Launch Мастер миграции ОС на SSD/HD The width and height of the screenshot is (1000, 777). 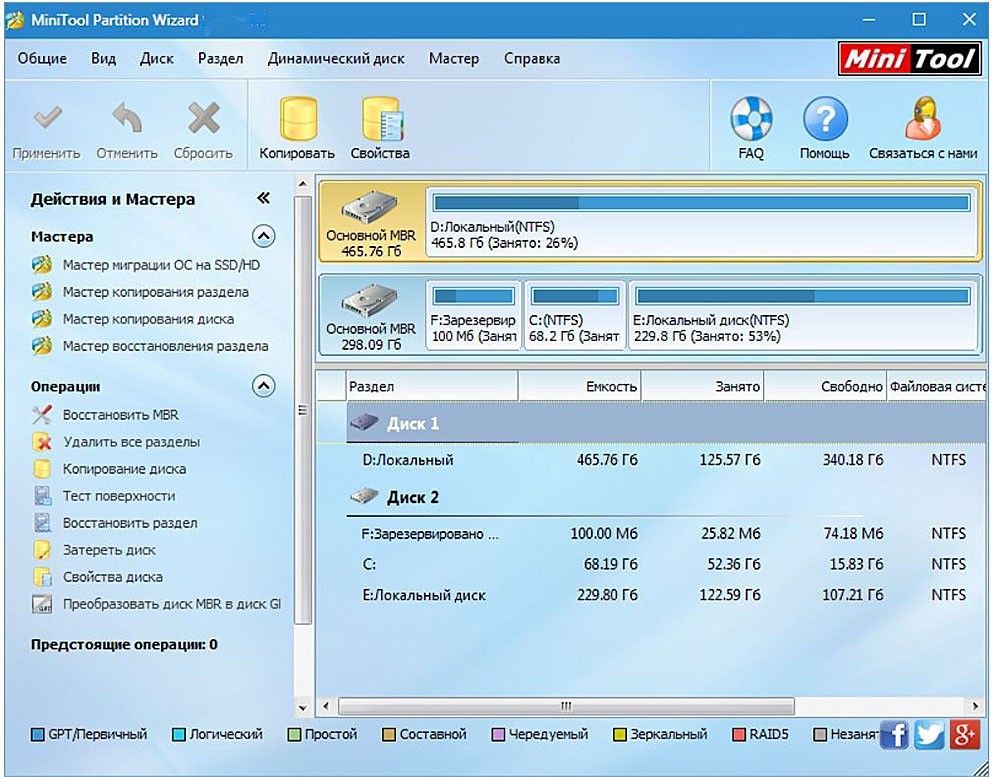pos(161,265)
